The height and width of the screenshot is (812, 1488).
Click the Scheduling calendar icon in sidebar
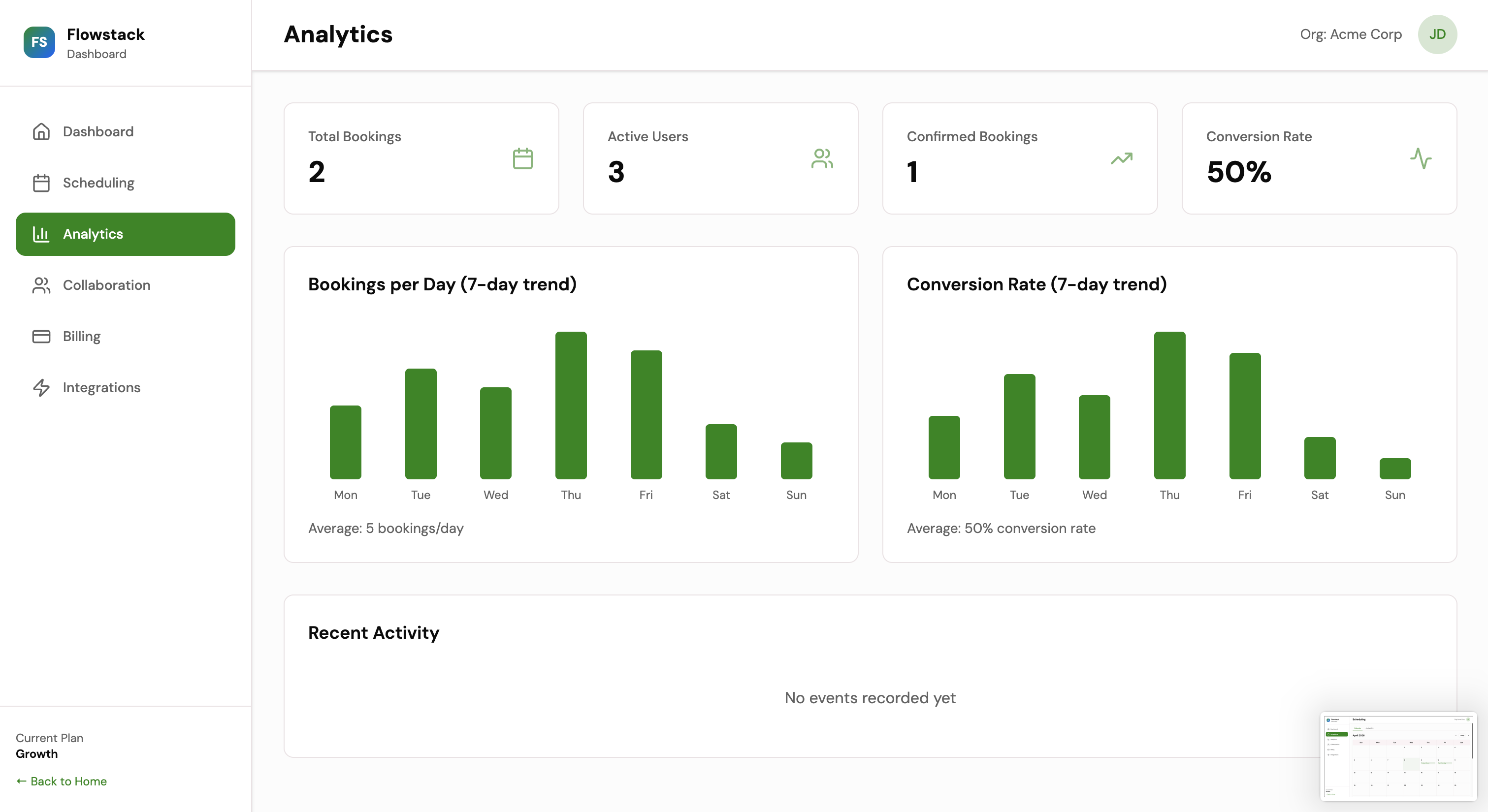point(41,183)
